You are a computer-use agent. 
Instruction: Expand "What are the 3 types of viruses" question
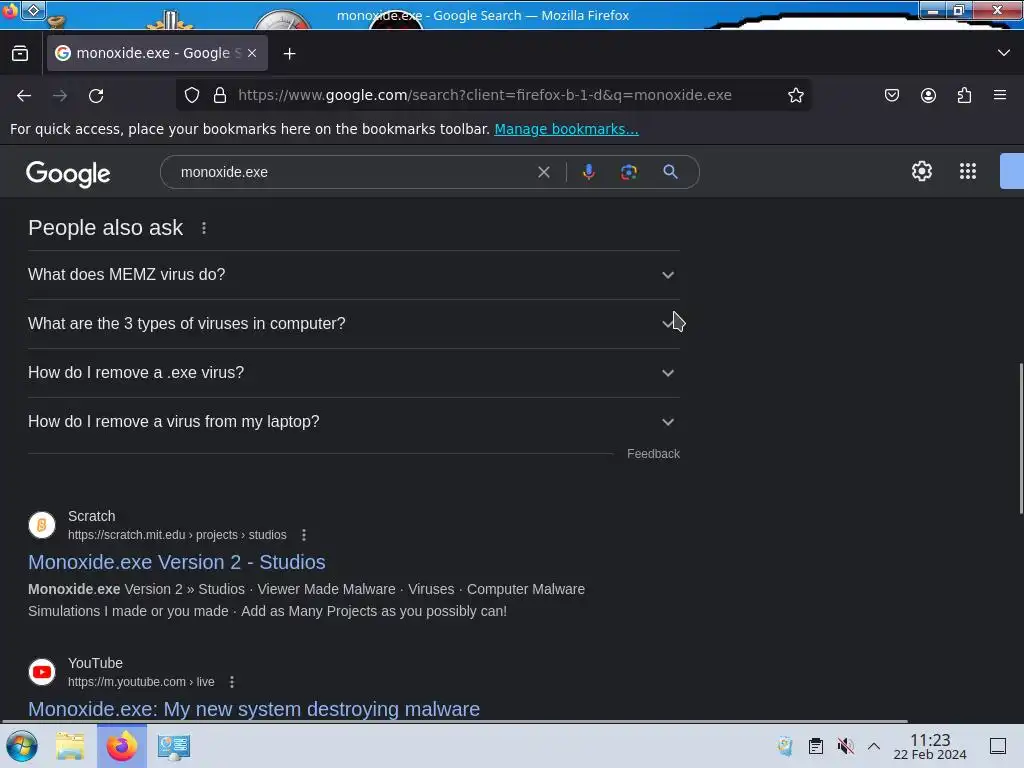click(x=353, y=324)
